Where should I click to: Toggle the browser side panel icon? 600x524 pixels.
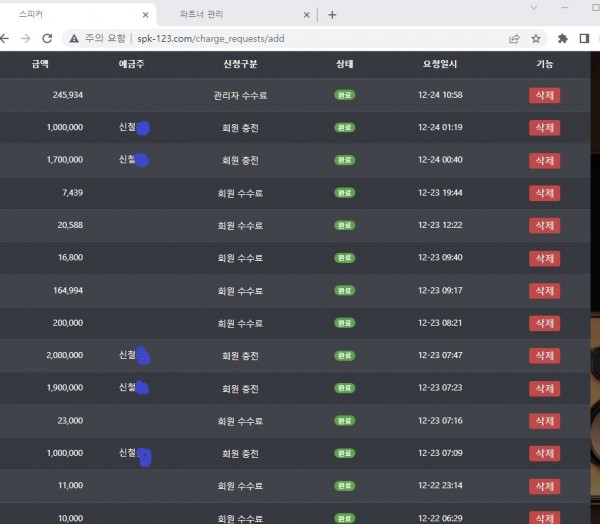click(x=585, y=38)
